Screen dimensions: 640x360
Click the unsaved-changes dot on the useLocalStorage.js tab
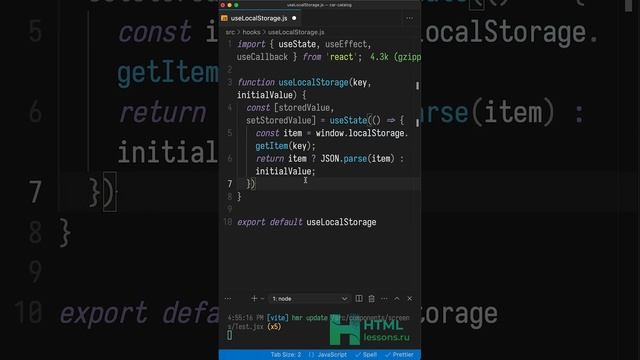[x=294, y=18]
